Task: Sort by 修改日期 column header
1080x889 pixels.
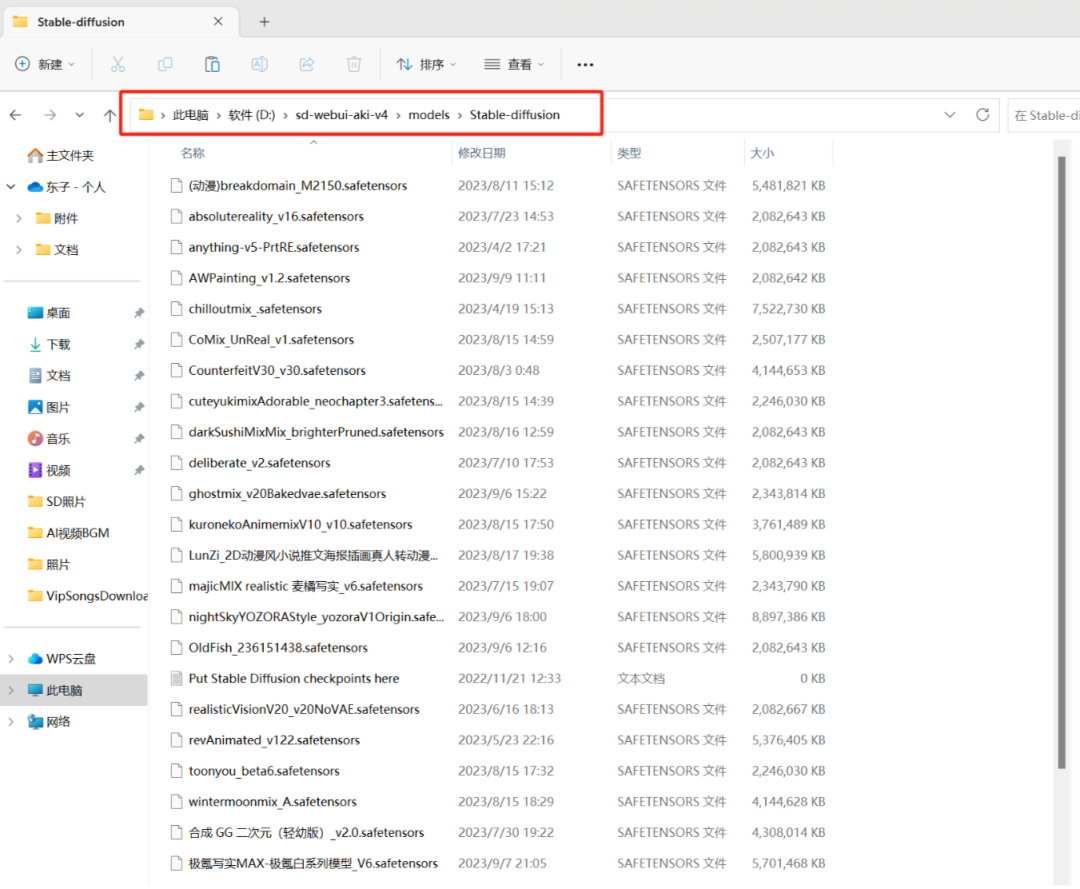Action: tap(482, 153)
